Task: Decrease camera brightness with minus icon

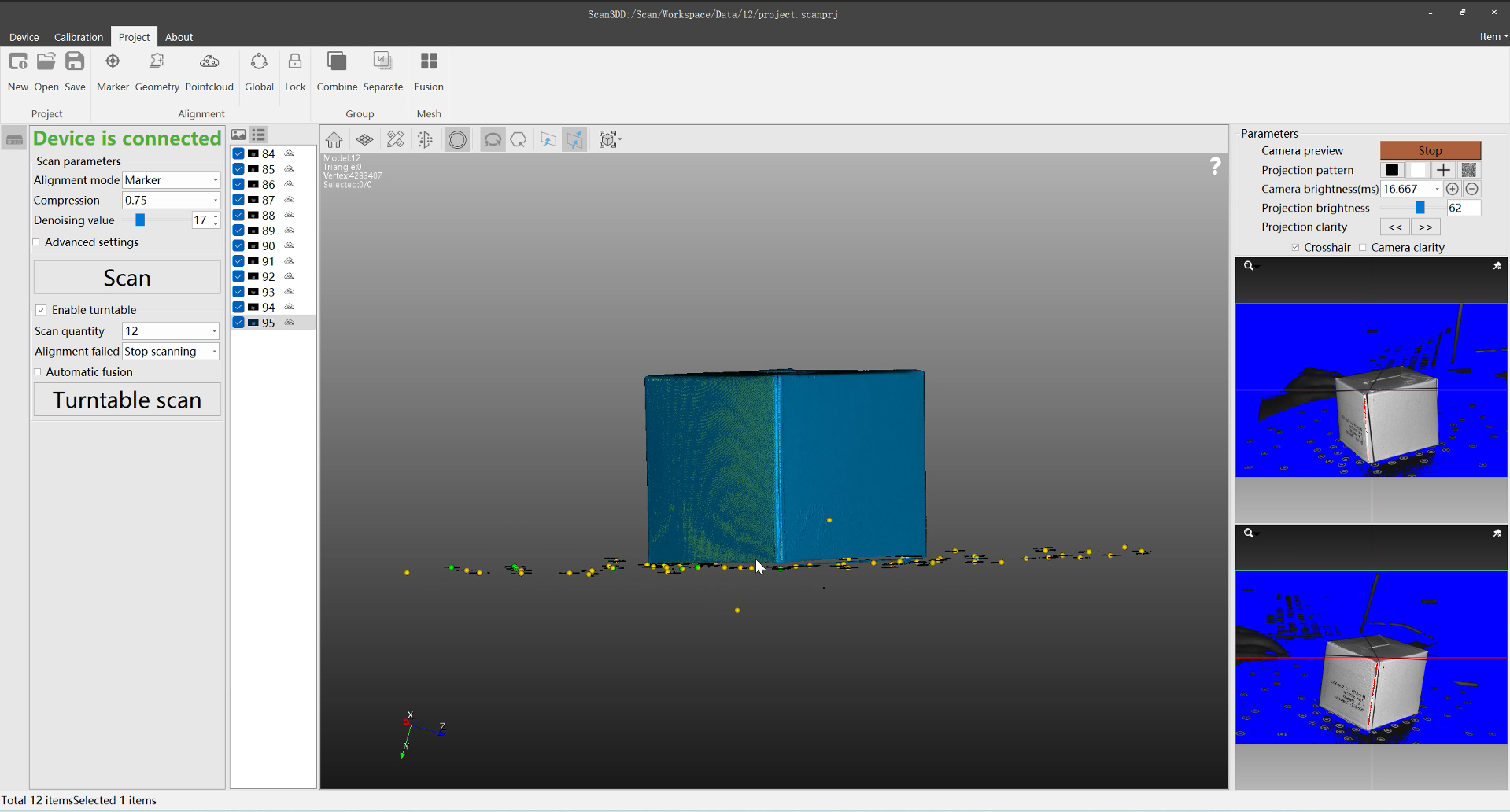Action: coord(1472,189)
